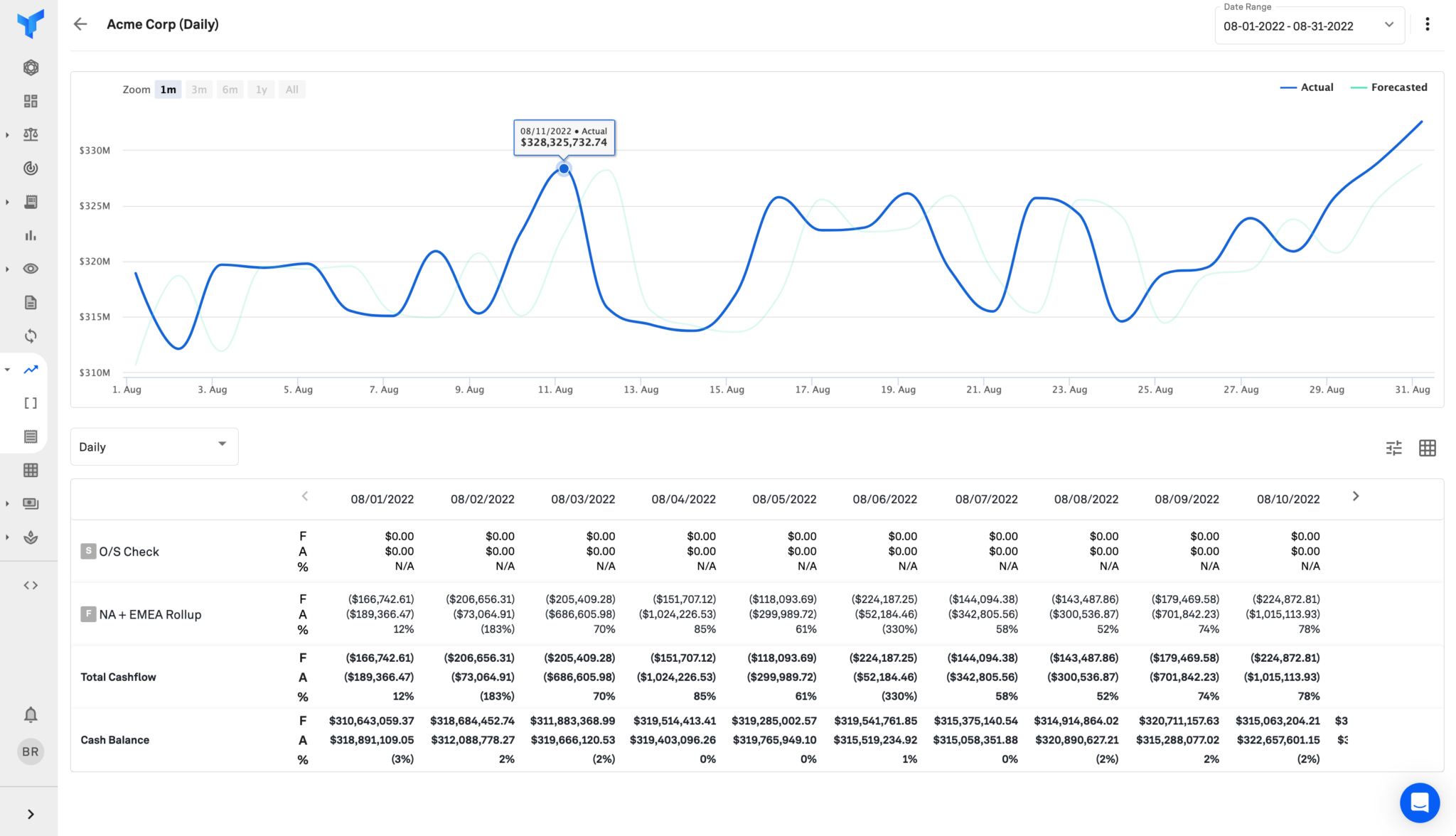Switch to grid view icon above table
This screenshot has width=1456, height=836.
1427,448
